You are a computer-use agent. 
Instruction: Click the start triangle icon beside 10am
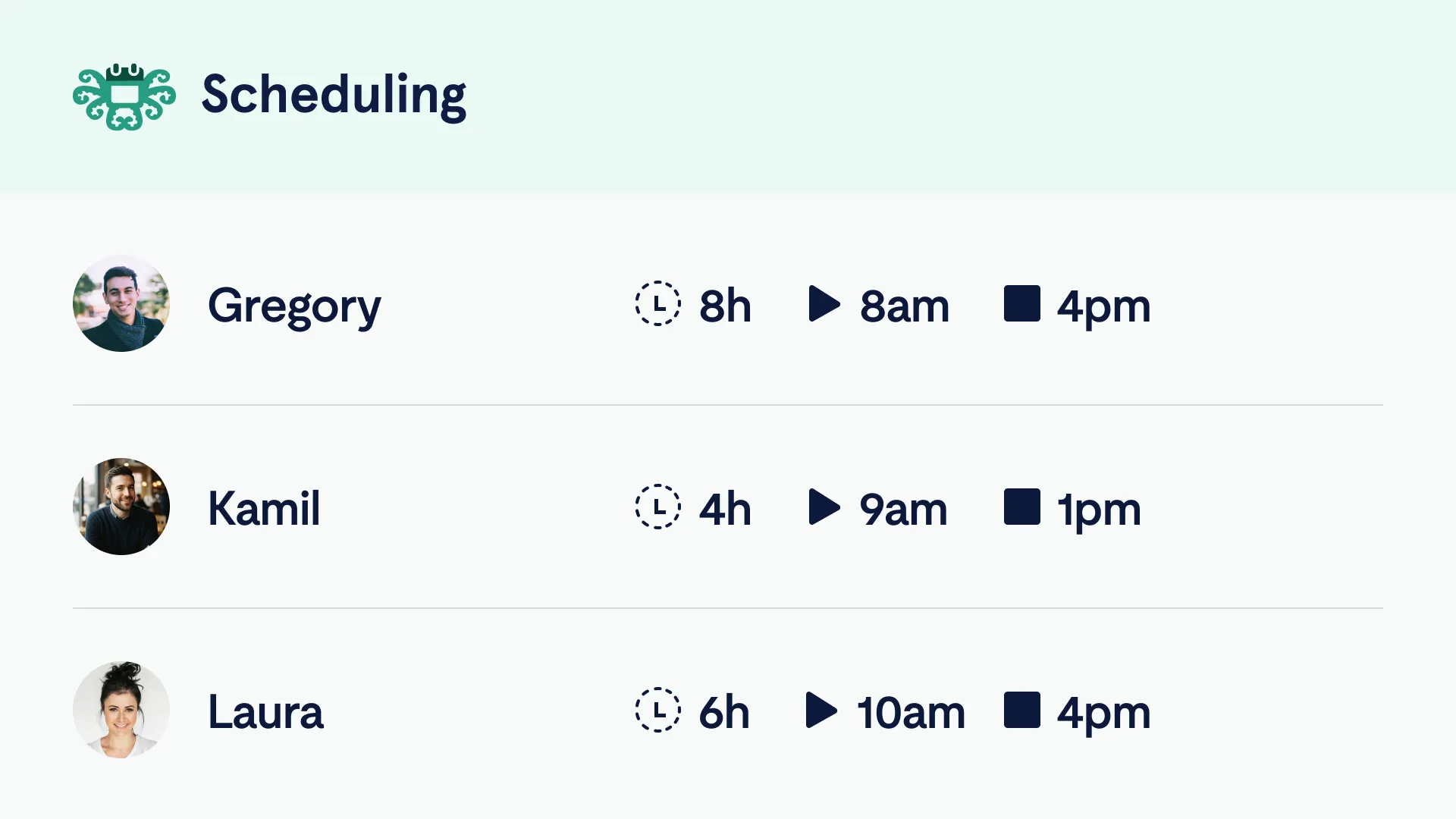(821, 710)
